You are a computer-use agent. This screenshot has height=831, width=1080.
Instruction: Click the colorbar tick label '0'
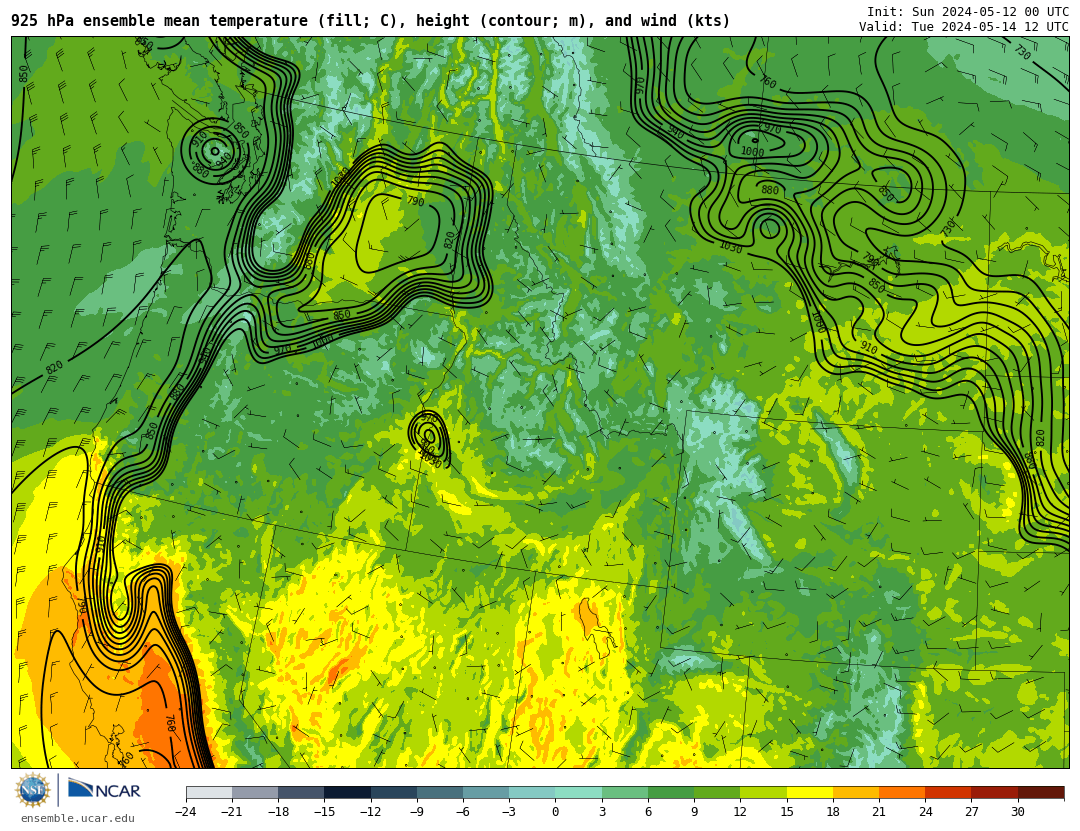click(556, 812)
